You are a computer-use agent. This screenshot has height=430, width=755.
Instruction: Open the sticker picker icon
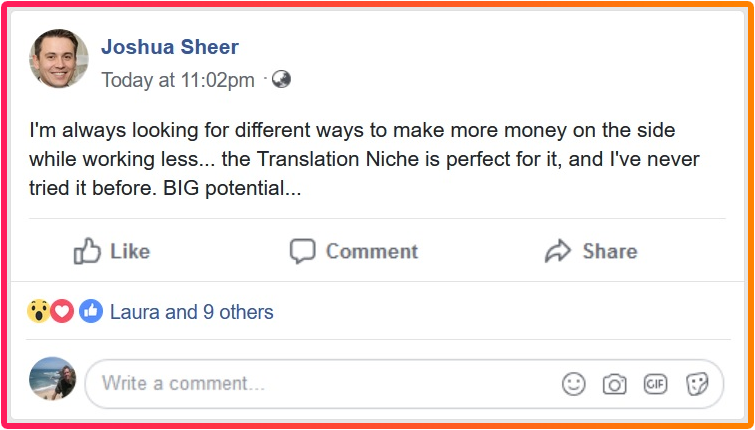pos(697,383)
